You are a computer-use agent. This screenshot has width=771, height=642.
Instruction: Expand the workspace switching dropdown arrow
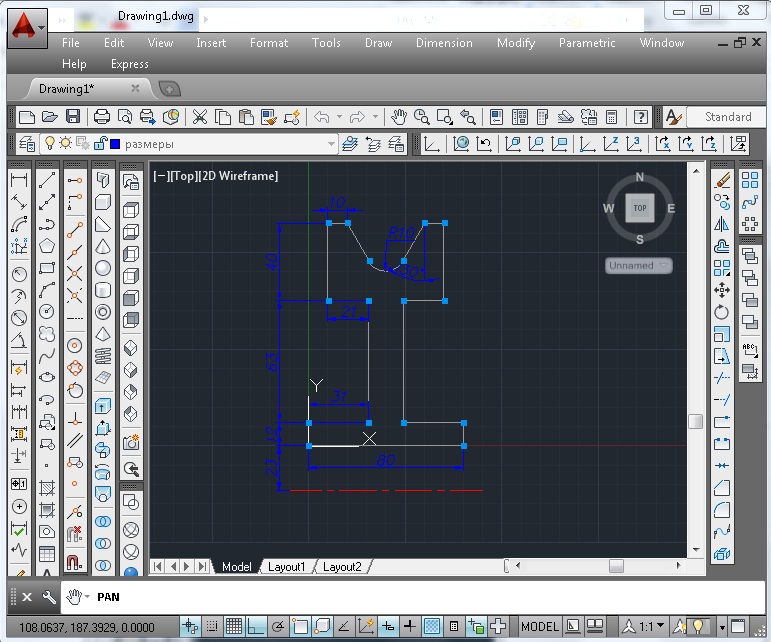click(x=722, y=627)
